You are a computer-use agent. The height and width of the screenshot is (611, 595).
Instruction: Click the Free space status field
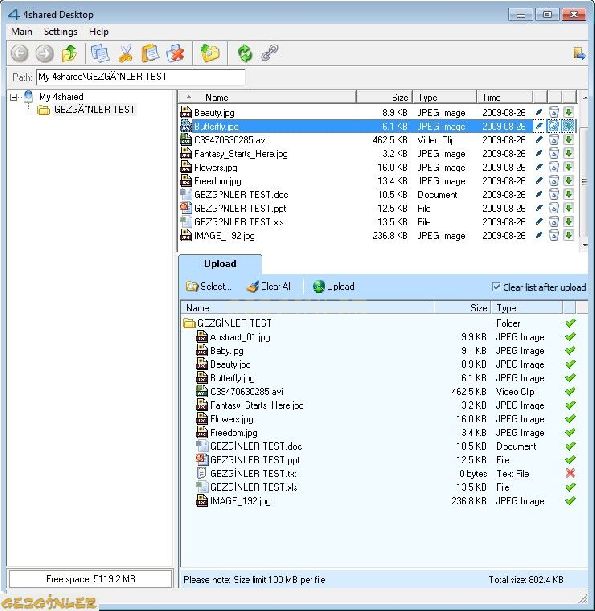[x=90, y=579]
